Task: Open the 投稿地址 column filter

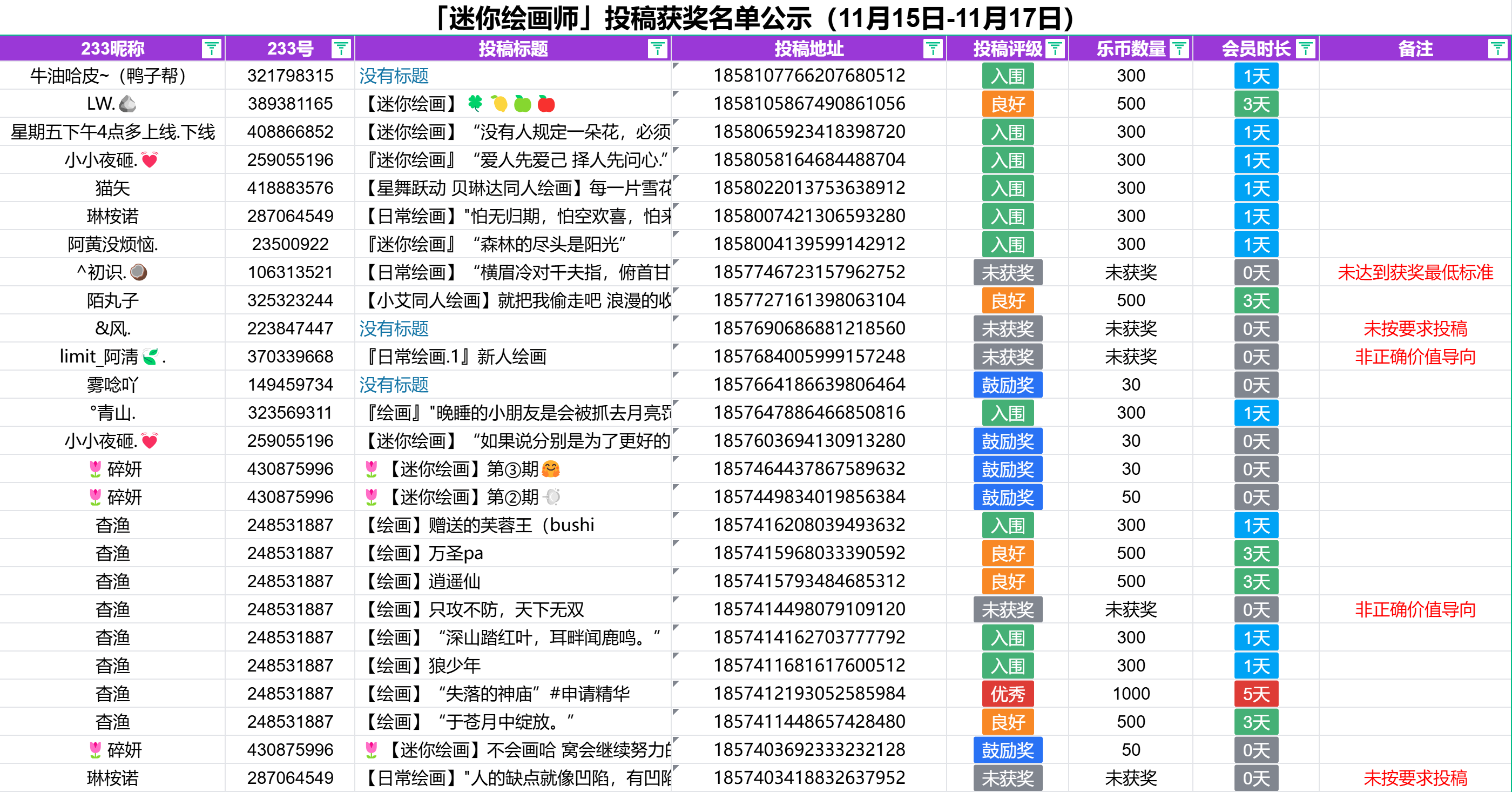Action: pos(932,49)
